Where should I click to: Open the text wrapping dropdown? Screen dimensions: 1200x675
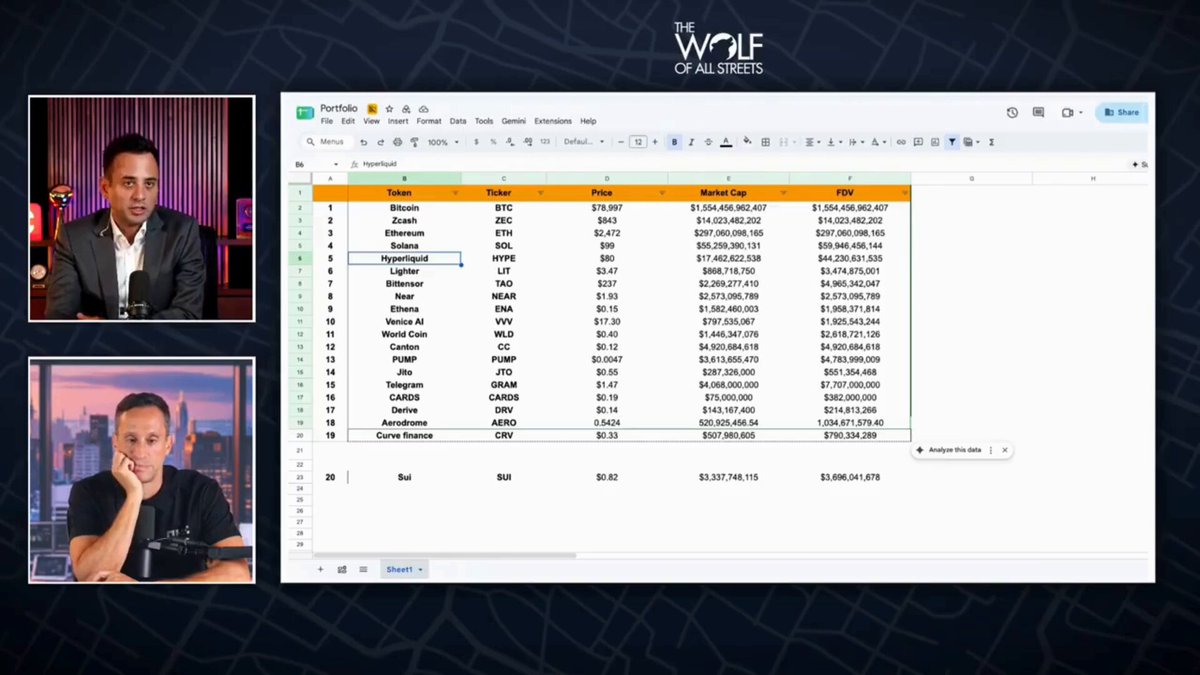pos(855,142)
